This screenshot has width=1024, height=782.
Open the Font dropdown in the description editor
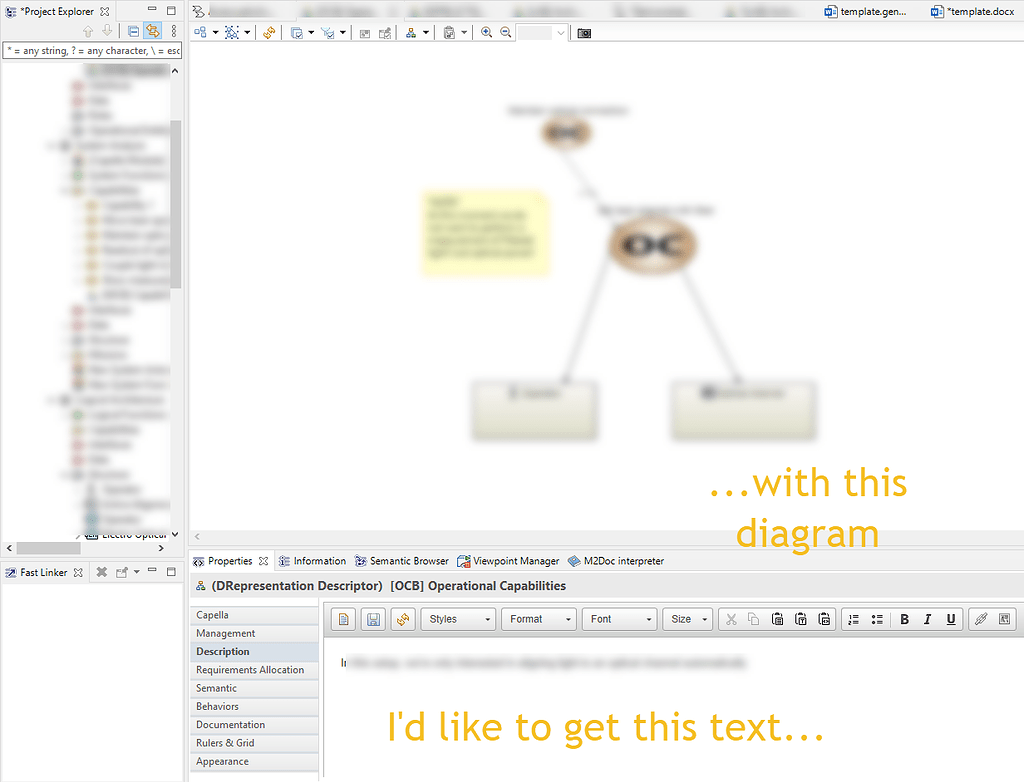(x=619, y=619)
